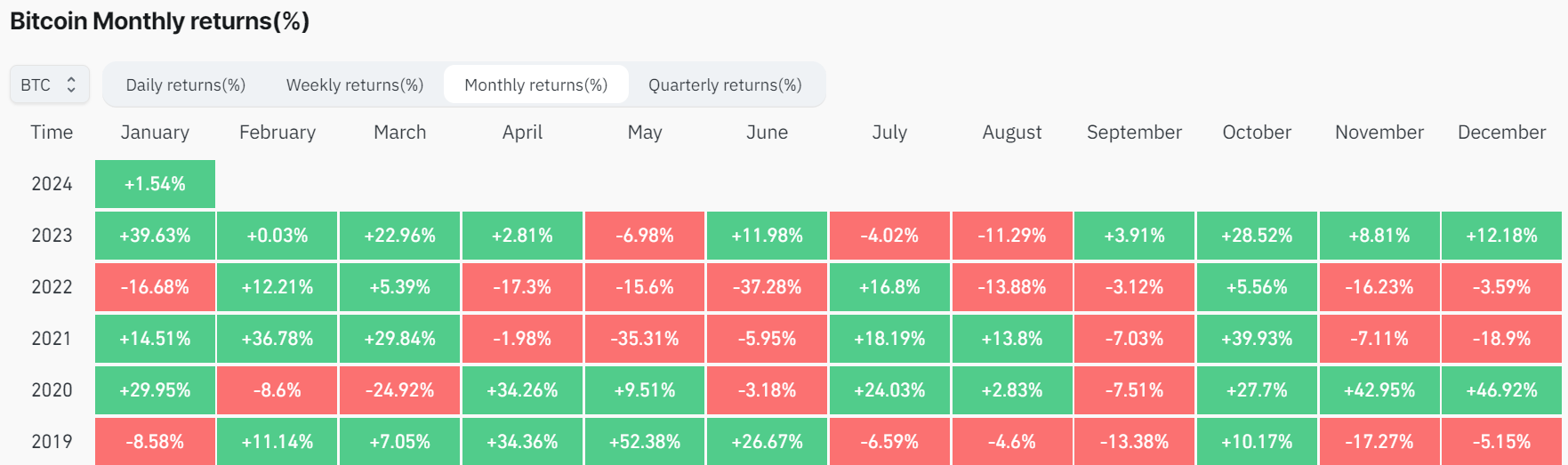Click the 2022 year row label
Screen dimensions: 1568x465
pyautogui.click(x=52, y=287)
